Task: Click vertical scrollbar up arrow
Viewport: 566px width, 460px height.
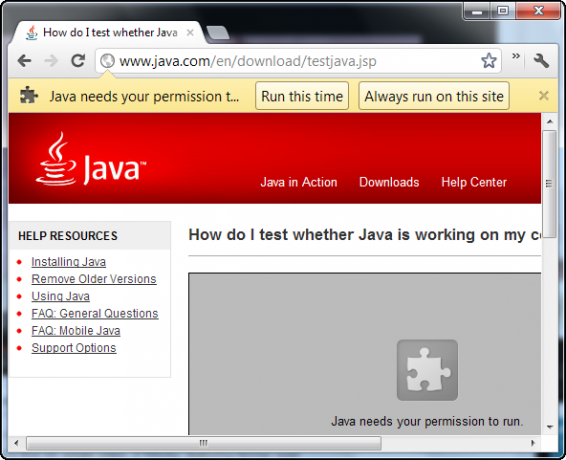Action: click(550, 121)
